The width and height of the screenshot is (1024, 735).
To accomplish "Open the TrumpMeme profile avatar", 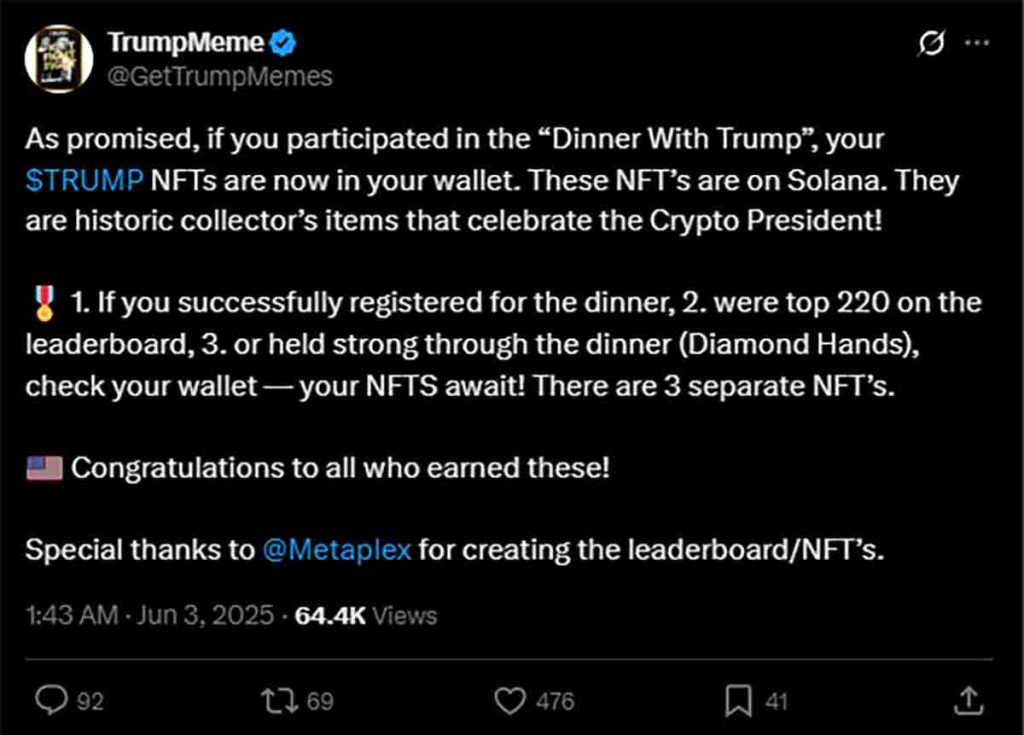I will click(x=59, y=59).
